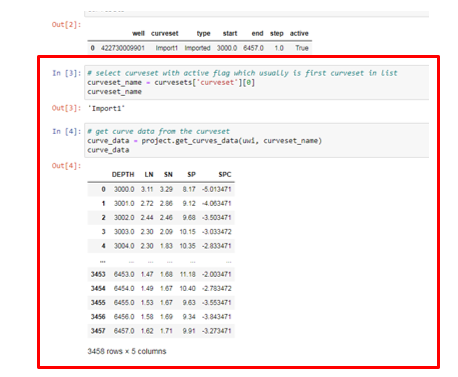
Task: Click the 'end' column header
Action: click(257, 33)
